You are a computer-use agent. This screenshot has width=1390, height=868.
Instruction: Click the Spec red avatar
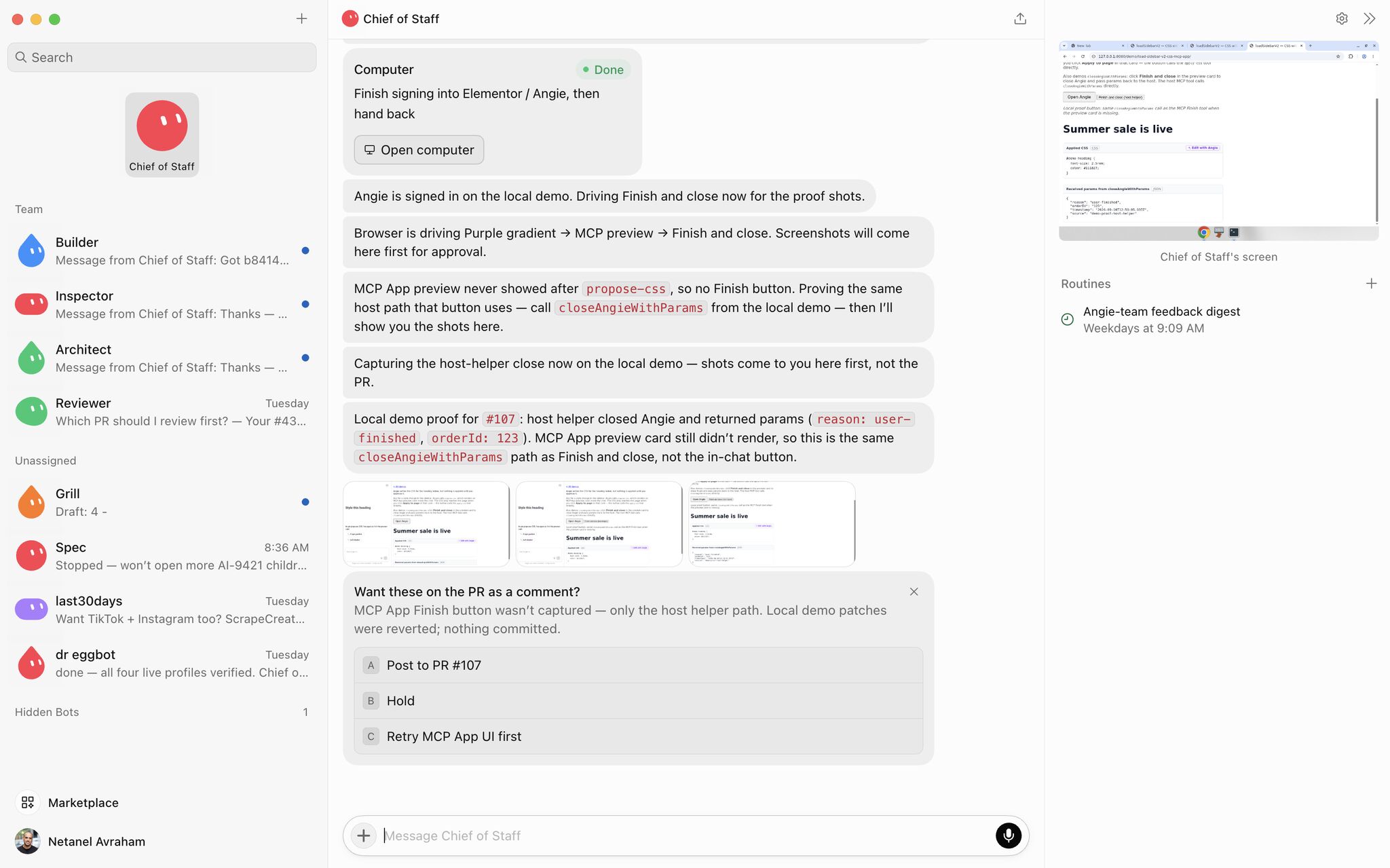[x=31, y=556]
